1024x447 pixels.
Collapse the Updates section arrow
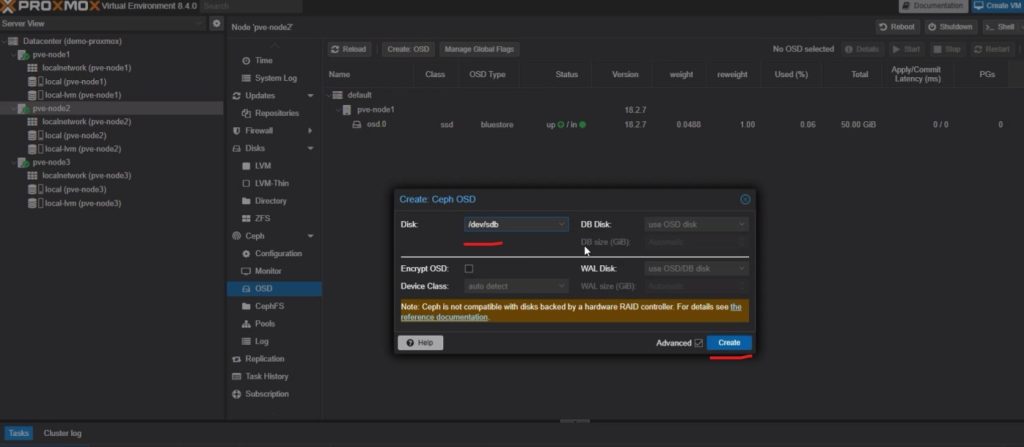(310, 96)
